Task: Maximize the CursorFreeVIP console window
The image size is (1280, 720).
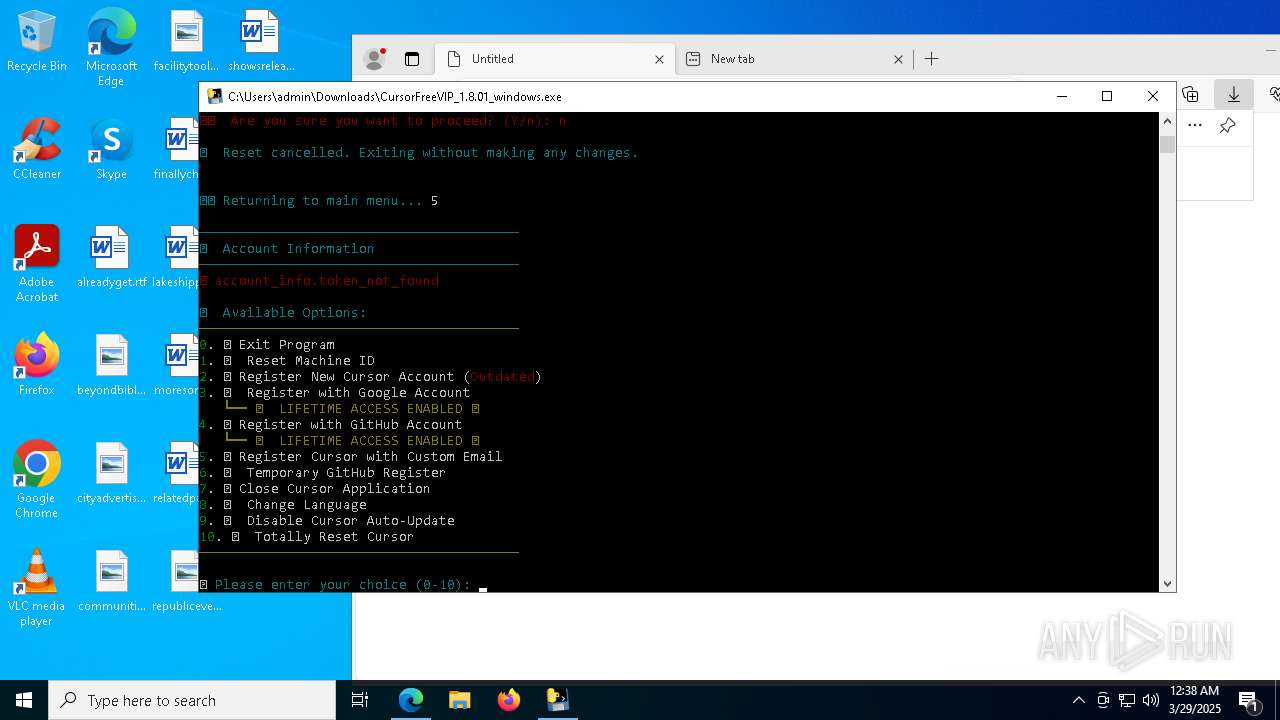Action: point(1107,97)
